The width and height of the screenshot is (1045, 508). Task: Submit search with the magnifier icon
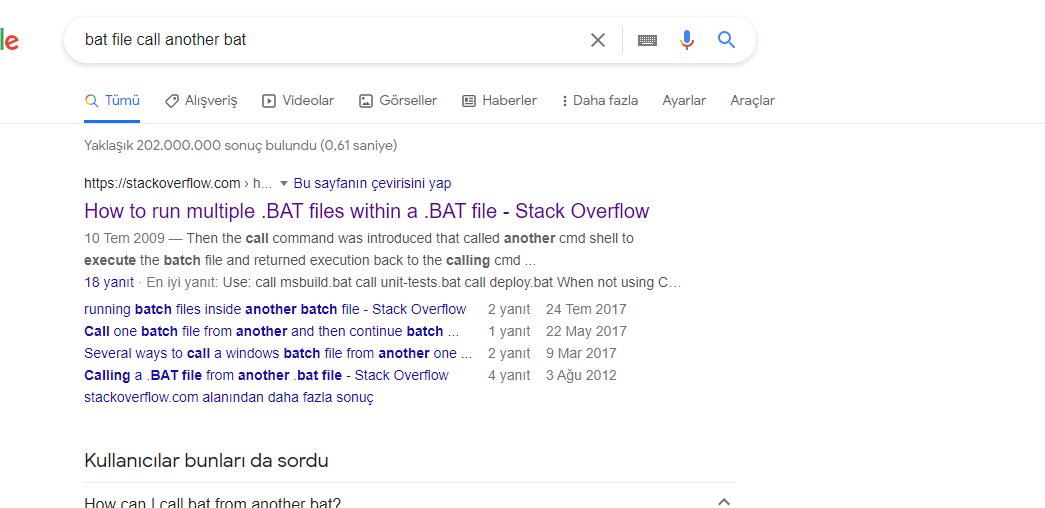click(726, 40)
